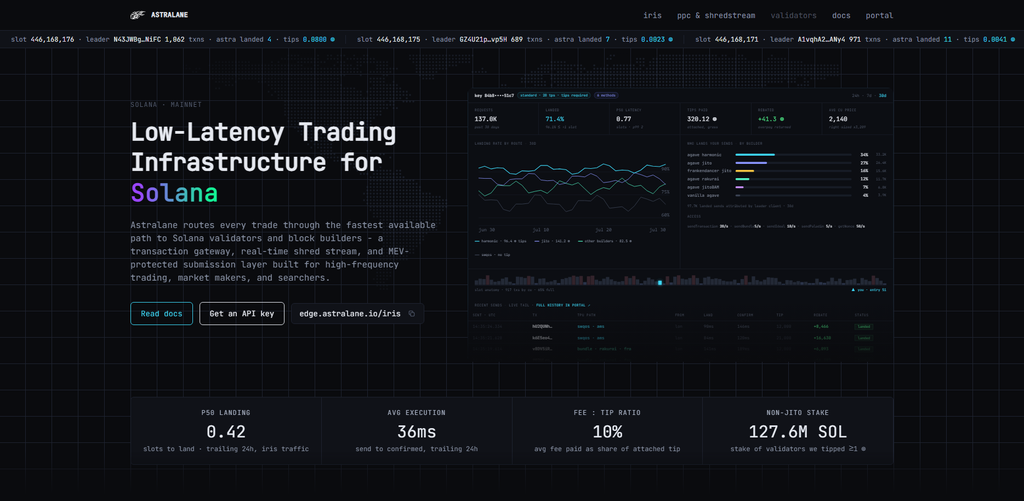Click the 10% fee tip ratio stat
This screenshot has width=1024, height=501.
click(x=607, y=432)
